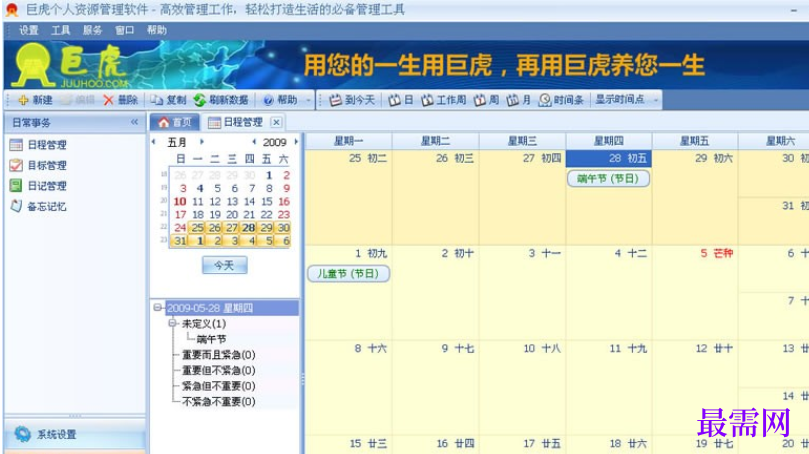This screenshot has width=809, height=454.
Task: Select 不紧急不重要(0) tree item
Action: 219,401
